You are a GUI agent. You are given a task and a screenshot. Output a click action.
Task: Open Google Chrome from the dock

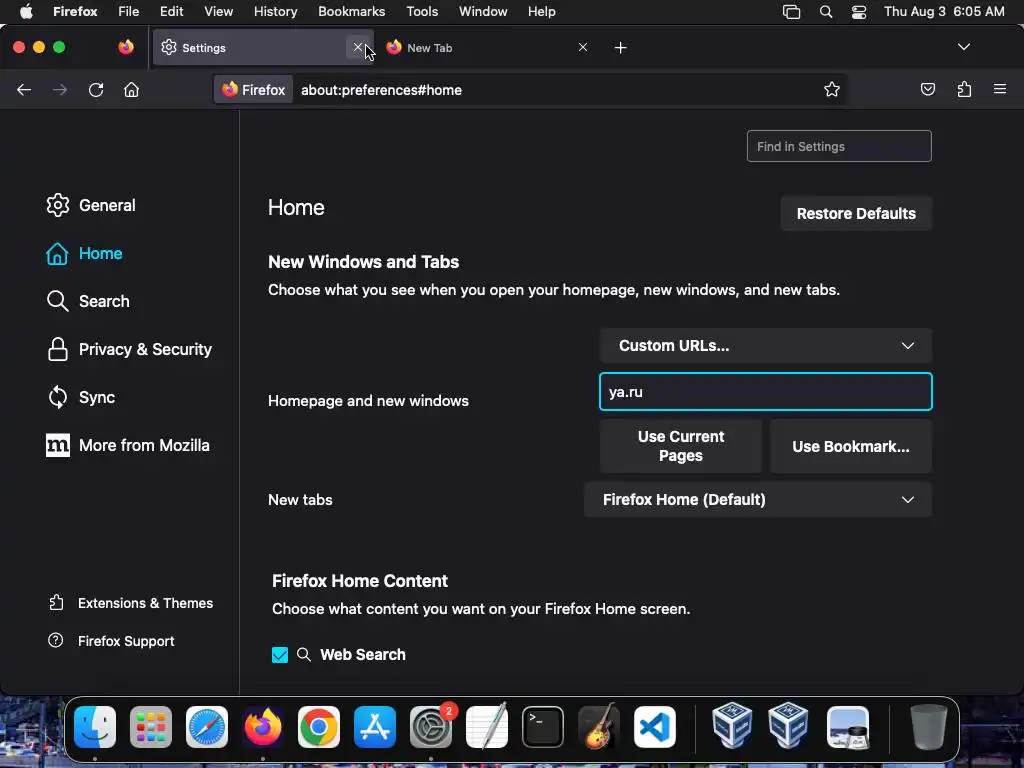pos(319,727)
